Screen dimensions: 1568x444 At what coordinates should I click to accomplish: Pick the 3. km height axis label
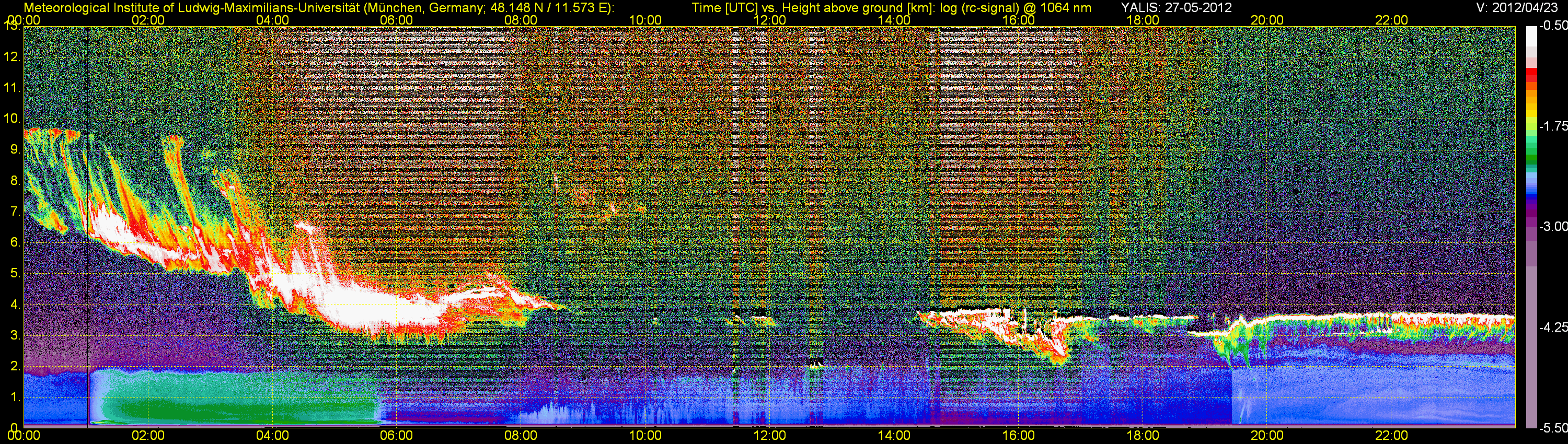point(15,336)
